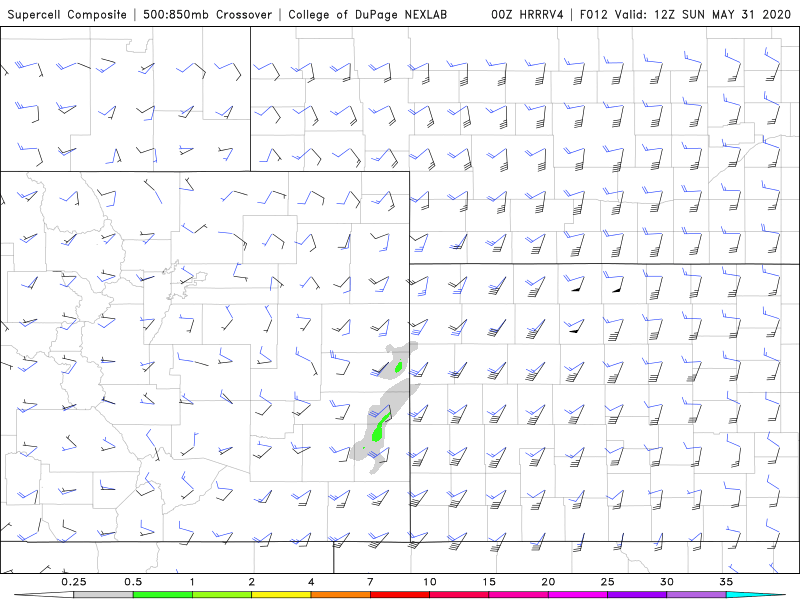Click the crimson 10–15 legend swatch

[459, 595]
